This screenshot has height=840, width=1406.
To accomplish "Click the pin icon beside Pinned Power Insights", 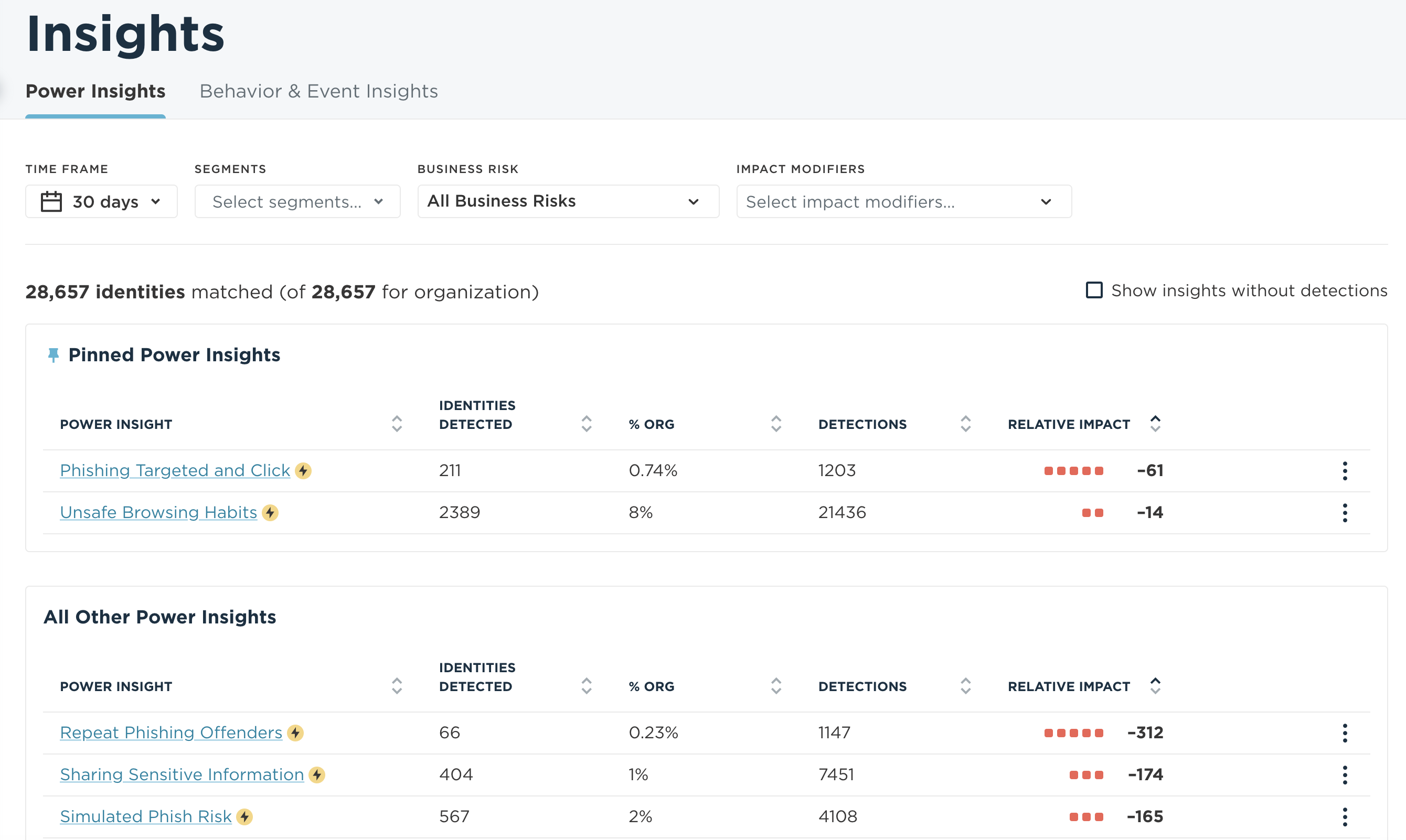I will (x=53, y=355).
